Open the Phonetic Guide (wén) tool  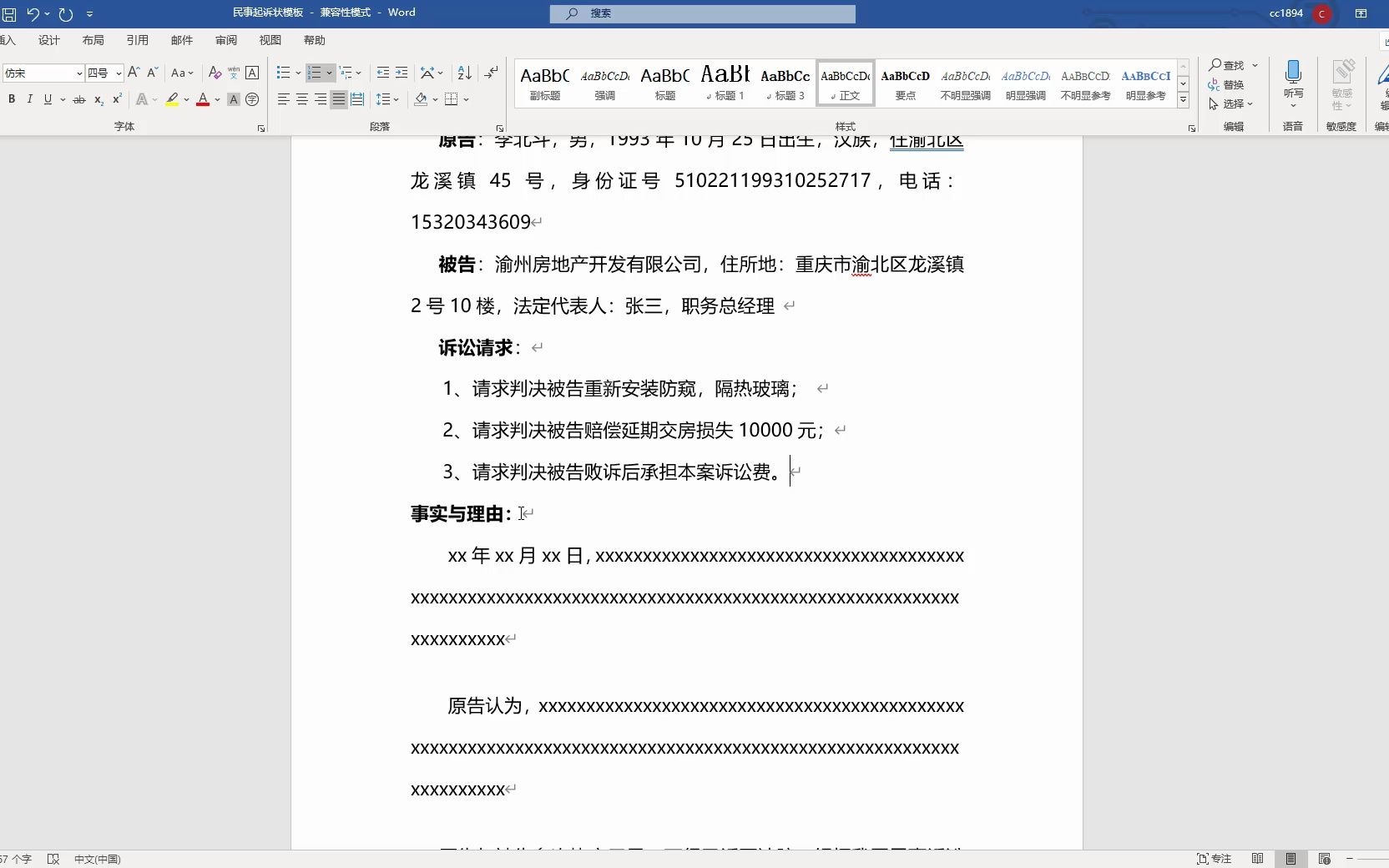pyautogui.click(x=234, y=73)
